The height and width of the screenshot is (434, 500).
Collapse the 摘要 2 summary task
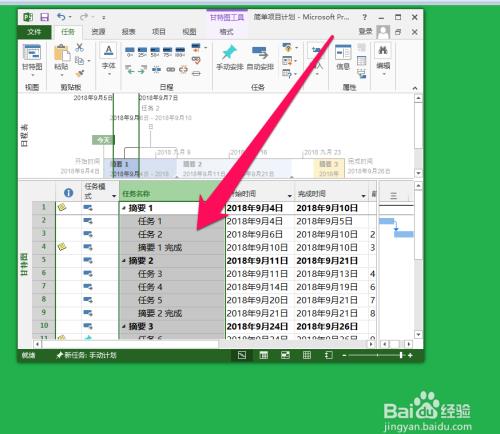click(124, 261)
